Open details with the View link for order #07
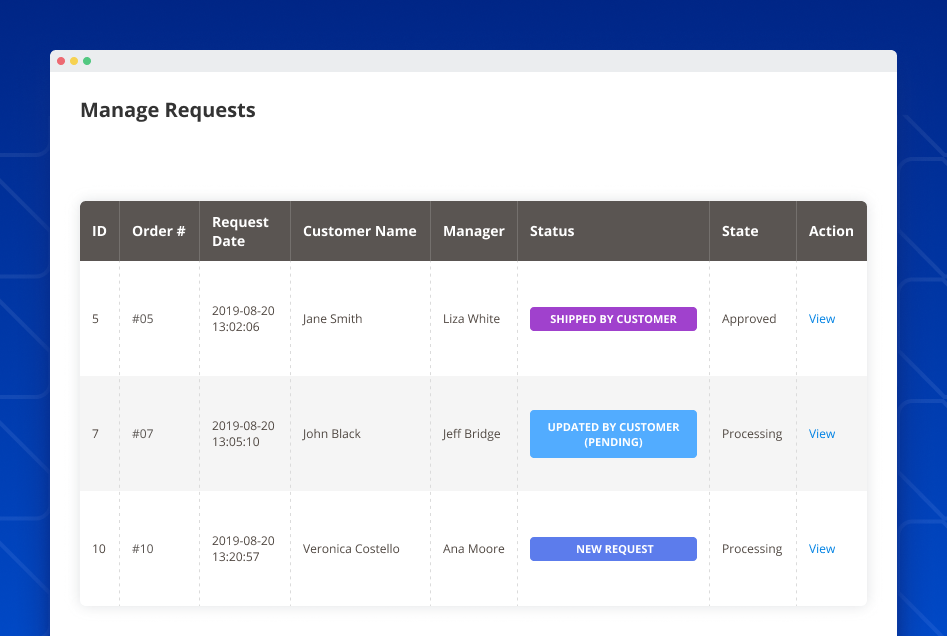Viewport: 947px width, 636px height. coord(821,433)
